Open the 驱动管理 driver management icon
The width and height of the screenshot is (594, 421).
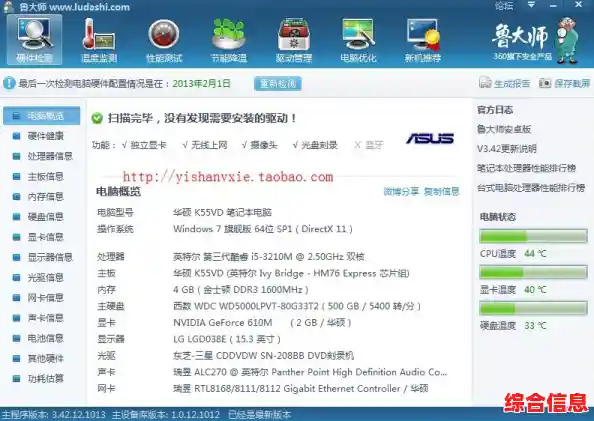click(x=294, y=40)
